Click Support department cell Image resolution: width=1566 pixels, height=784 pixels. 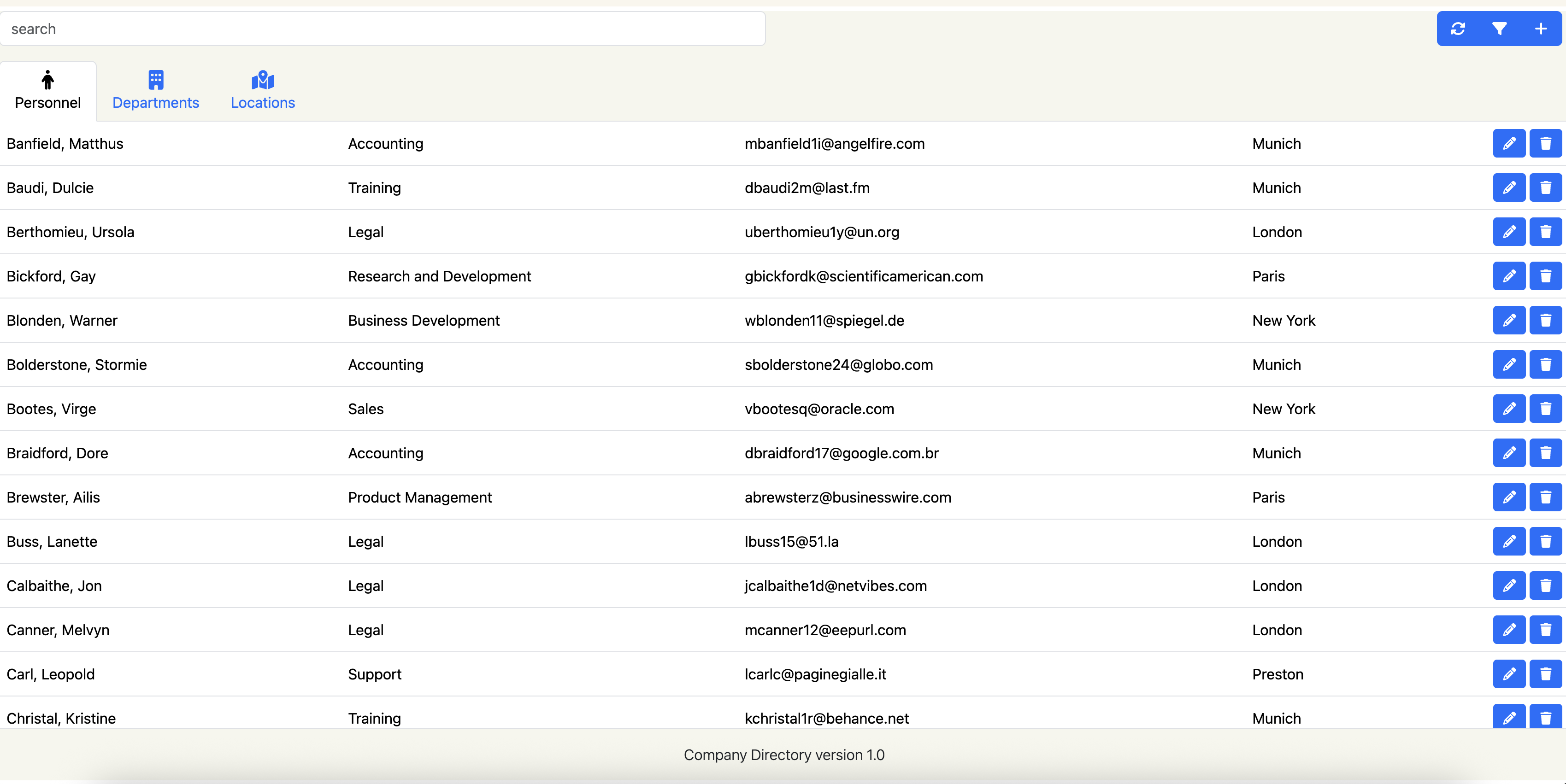pos(375,674)
